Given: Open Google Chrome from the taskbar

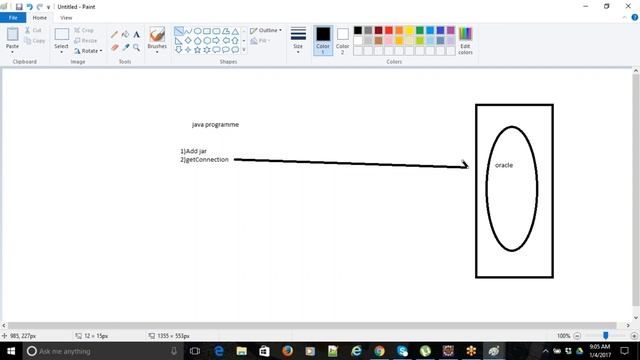Looking at the screenshot, I should (379, 351).
